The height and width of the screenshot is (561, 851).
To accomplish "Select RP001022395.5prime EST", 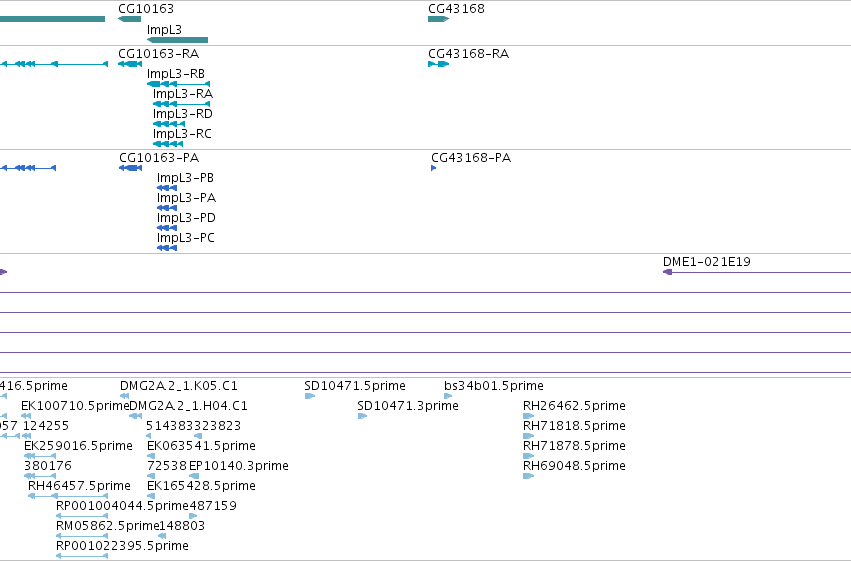I will coord(122,546).
